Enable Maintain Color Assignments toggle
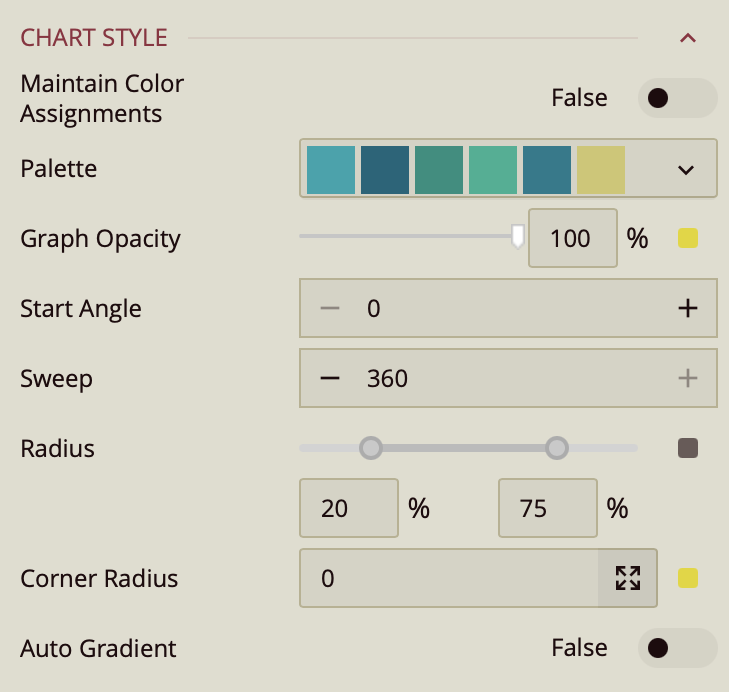This screenshot has width=729, height=692. (x=677, y=98)
